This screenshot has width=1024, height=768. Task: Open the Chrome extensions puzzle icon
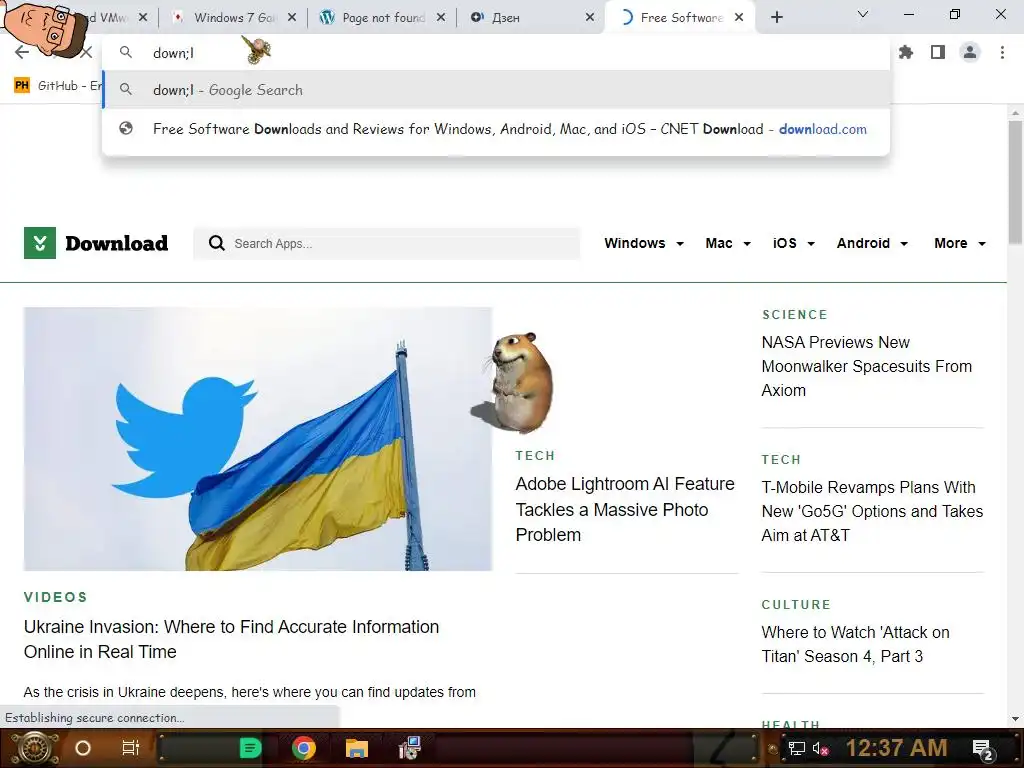(x=906, y=52)
